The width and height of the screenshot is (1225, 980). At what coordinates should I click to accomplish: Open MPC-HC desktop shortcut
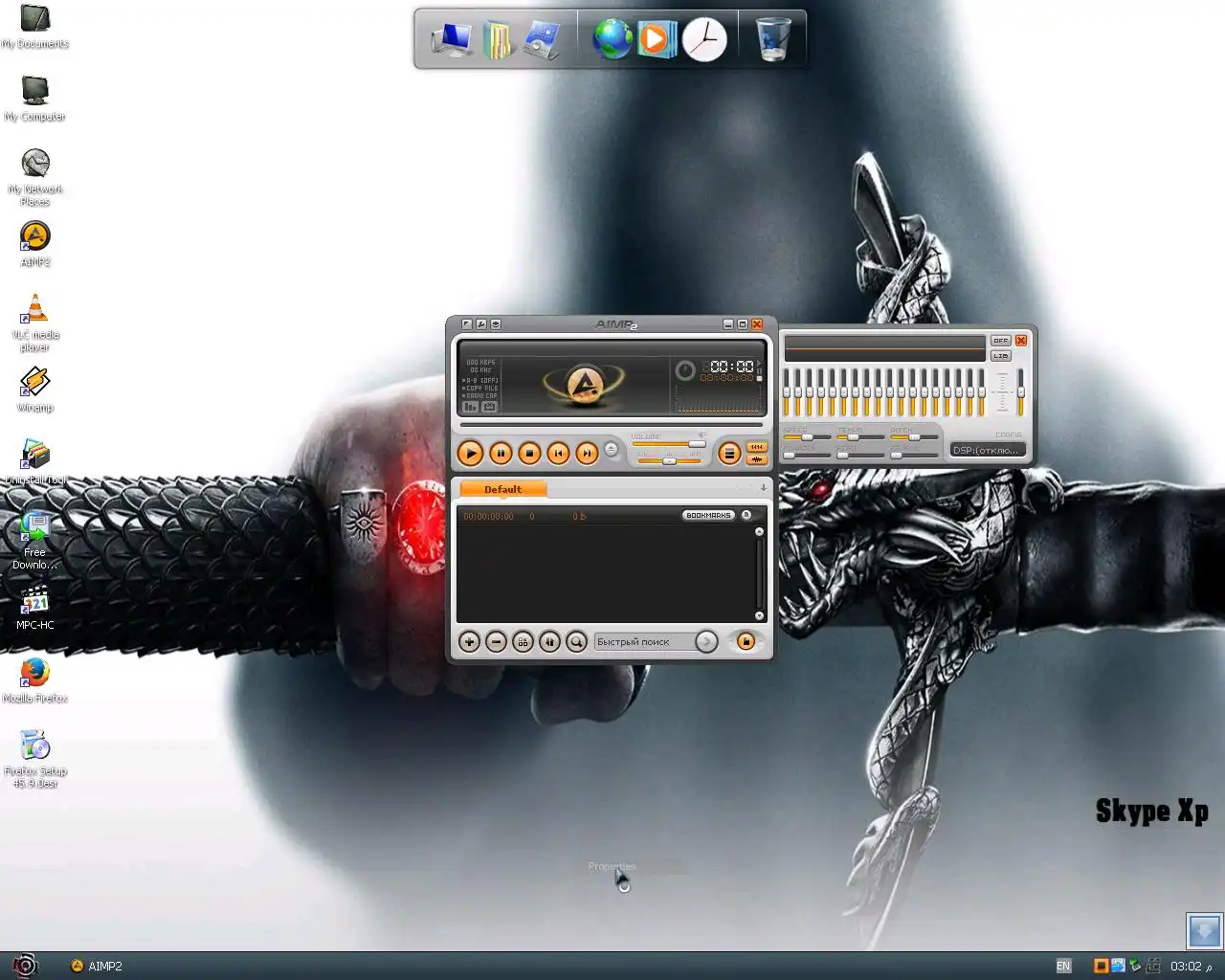35,607
